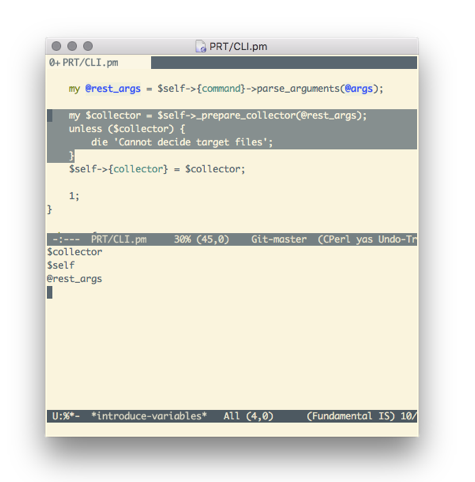
Task: Select the 0+ PRT/CLI.pm tab
Action: pyautogui.click(x=98, y=63)
